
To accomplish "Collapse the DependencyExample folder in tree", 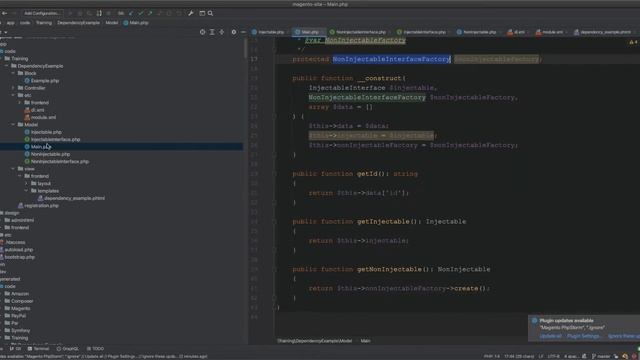I will click(x=7, y=66).
